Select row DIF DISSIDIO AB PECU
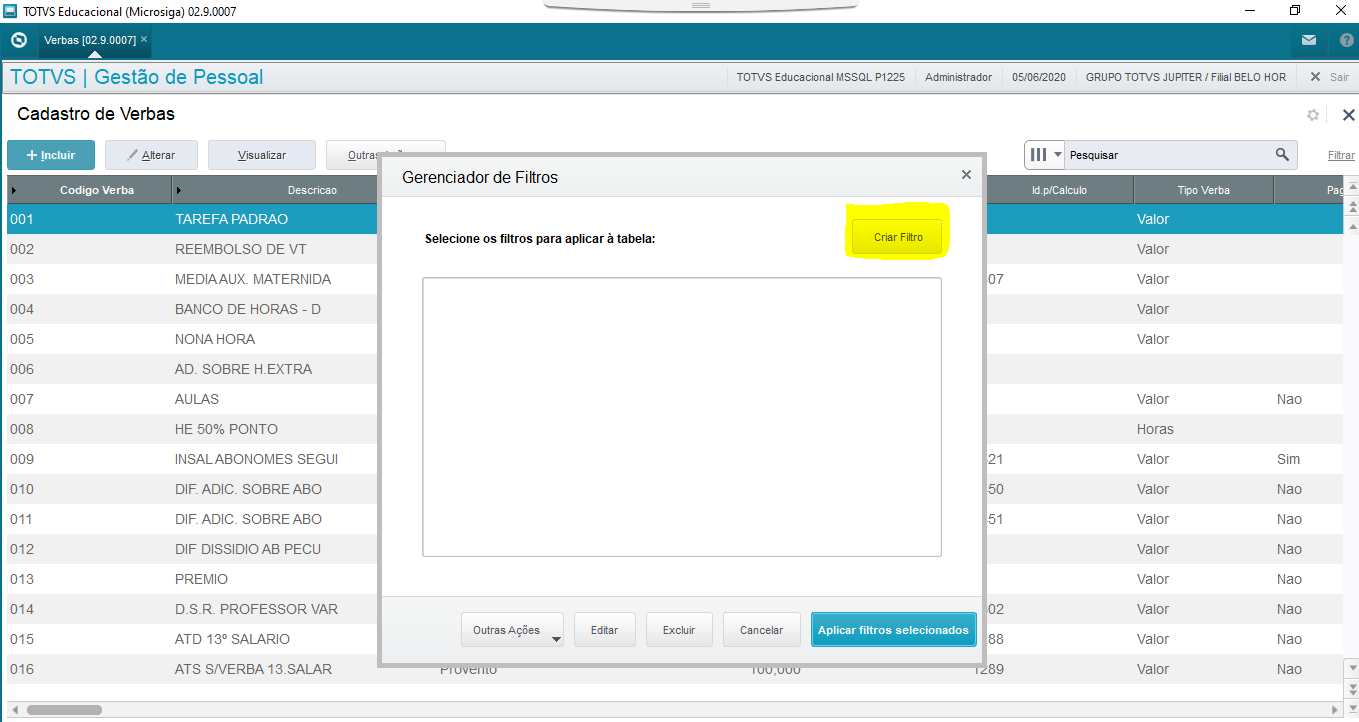The width and height of the screenshot is (1359, 722). 192,549
